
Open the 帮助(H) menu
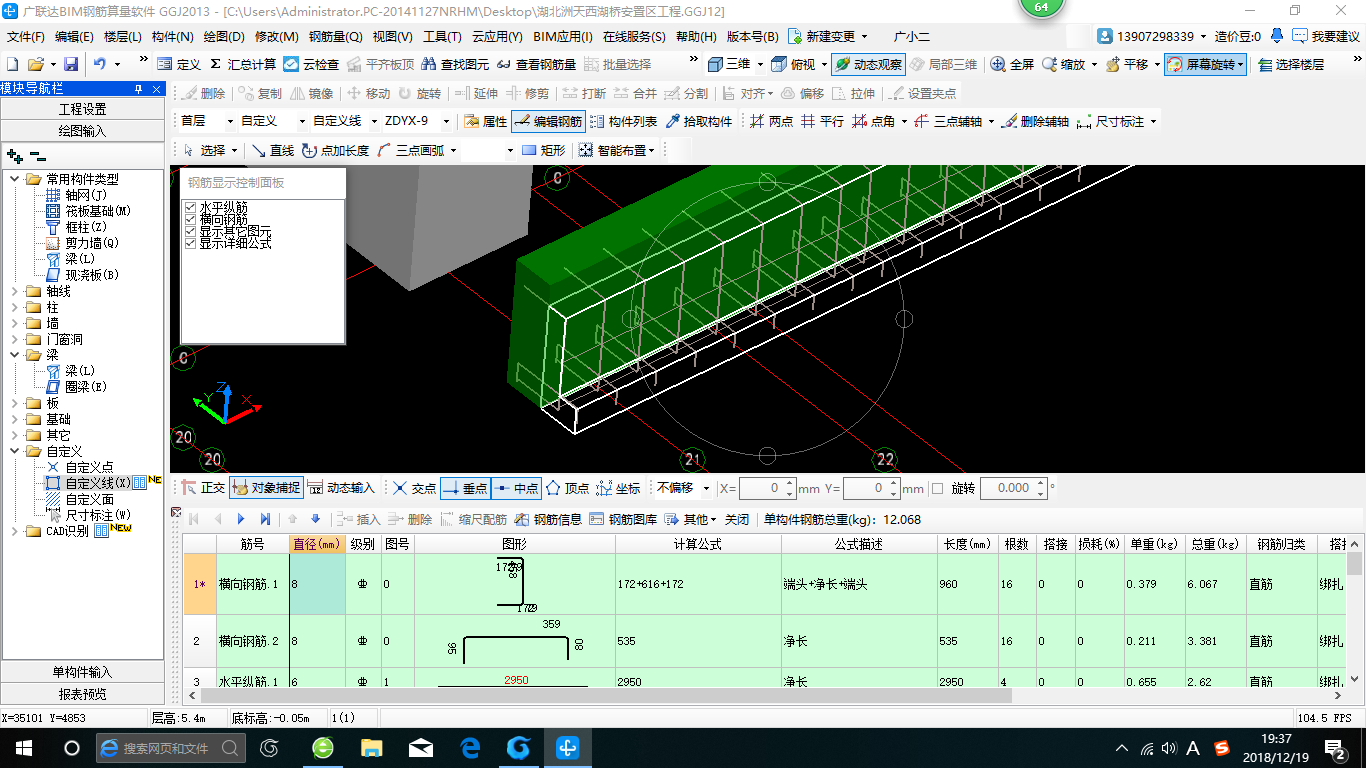[x=696, y=37]
